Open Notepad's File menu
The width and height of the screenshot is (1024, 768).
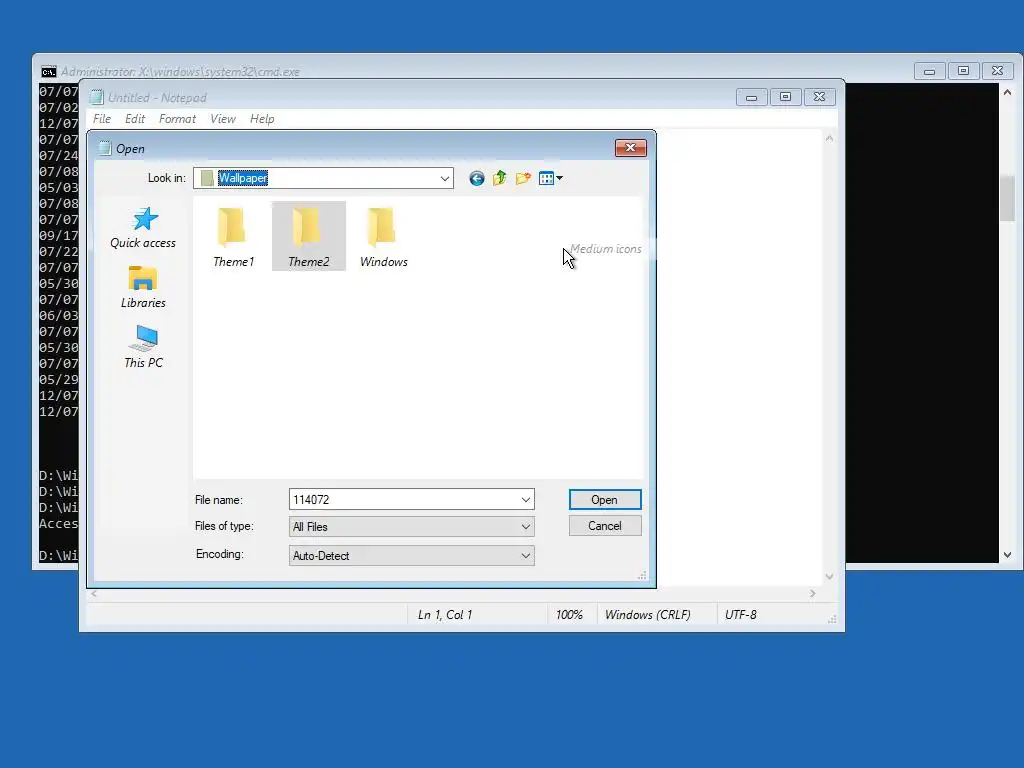pyautogui.click(x=102, y=119)
